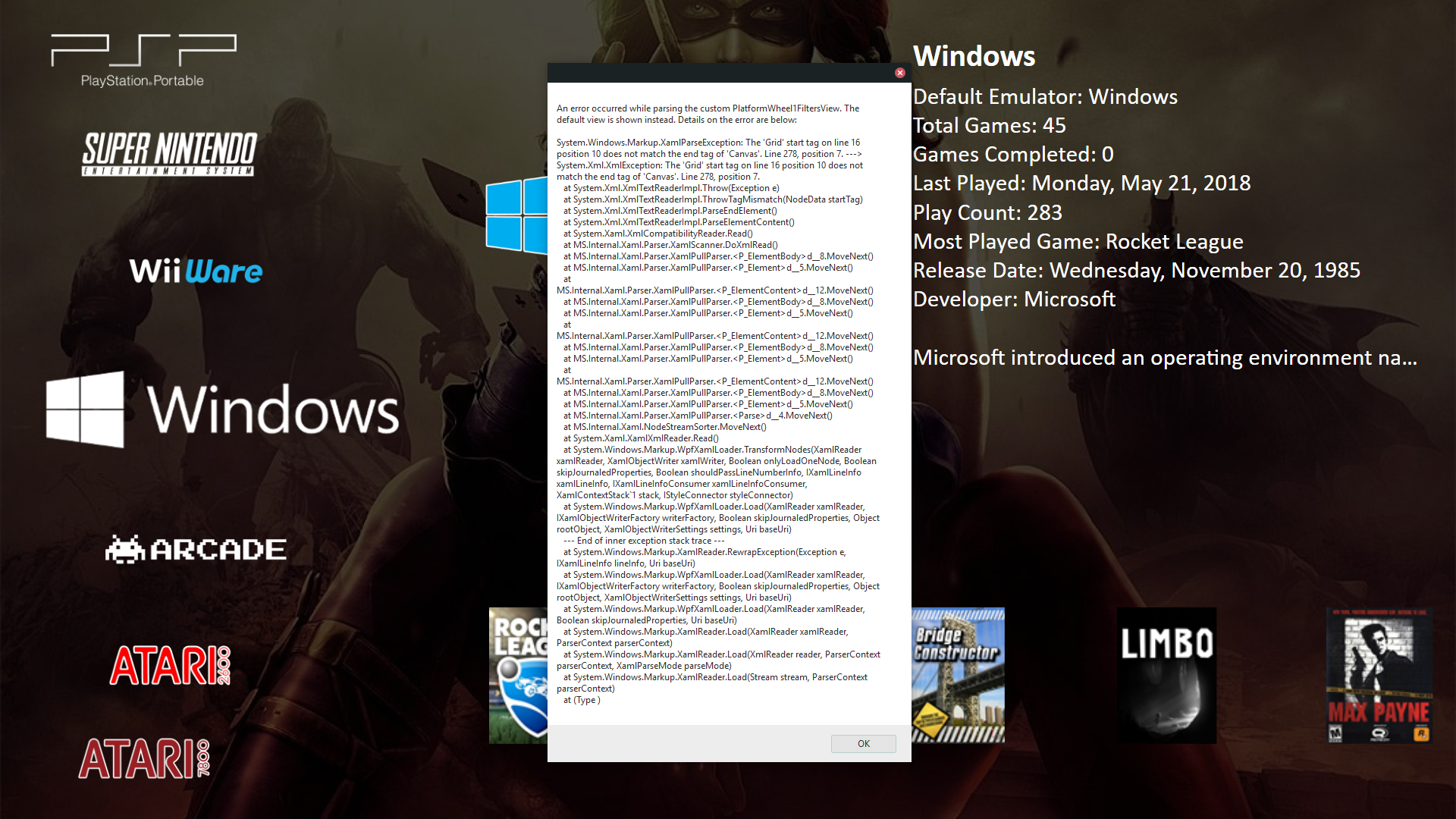Open the Rocket League game cover

coord(518,675)
